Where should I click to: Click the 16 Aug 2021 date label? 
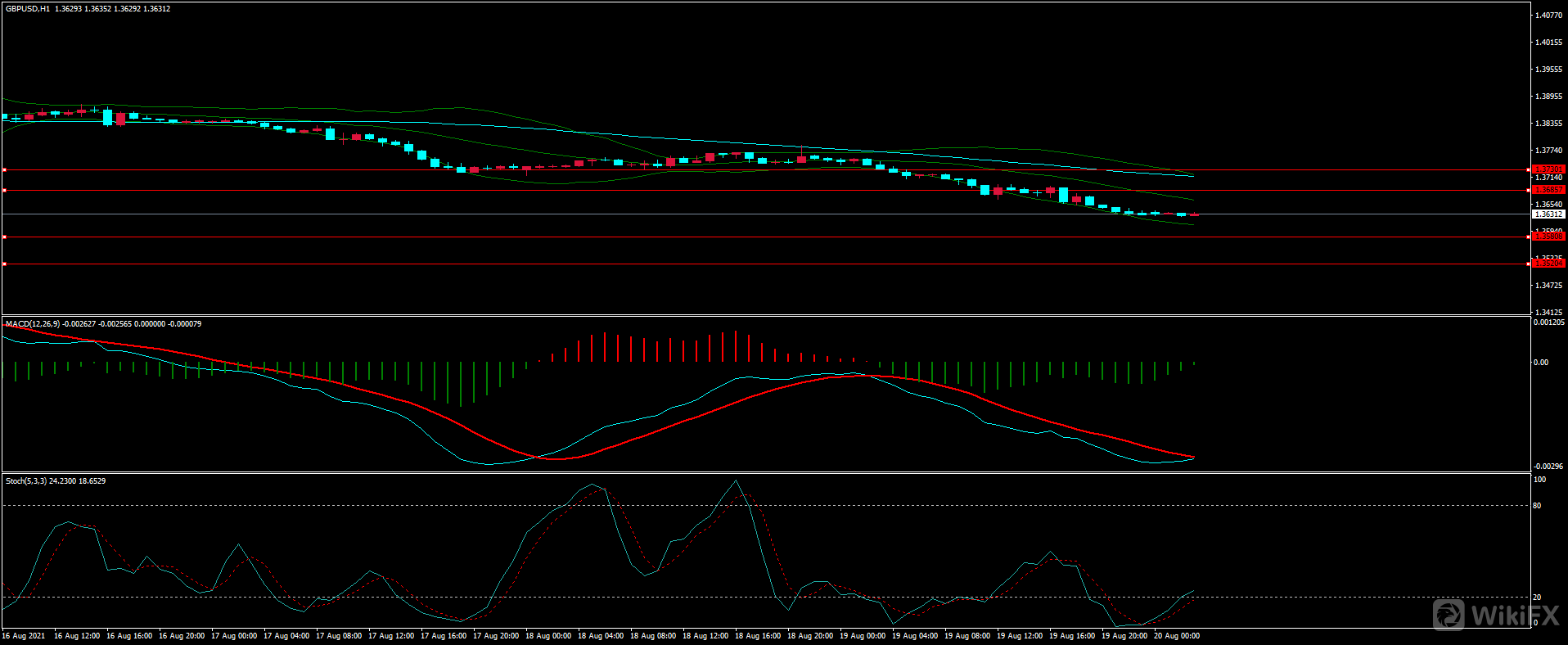(25, 636)
